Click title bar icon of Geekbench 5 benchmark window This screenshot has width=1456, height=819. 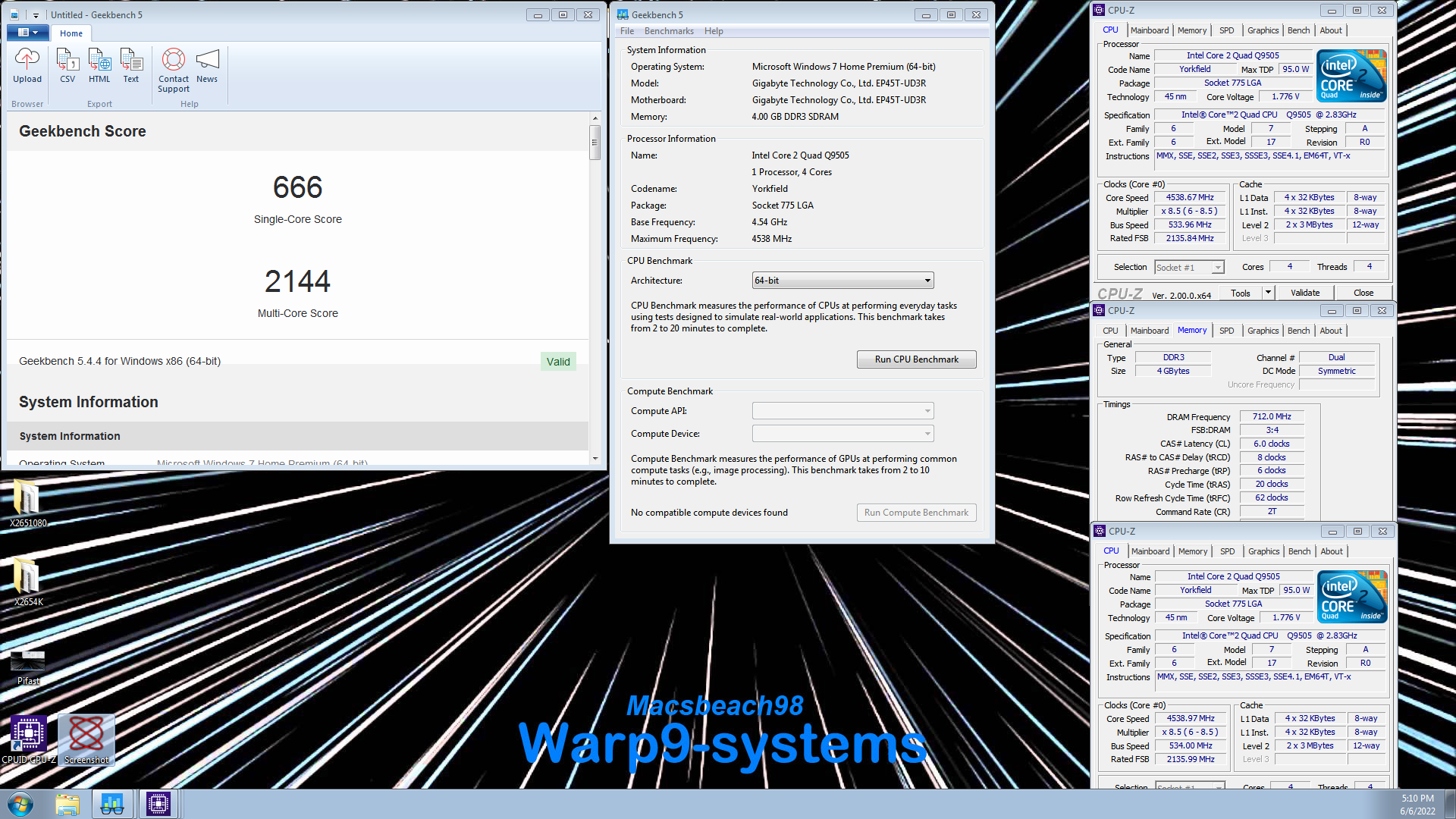click(623, 14)
